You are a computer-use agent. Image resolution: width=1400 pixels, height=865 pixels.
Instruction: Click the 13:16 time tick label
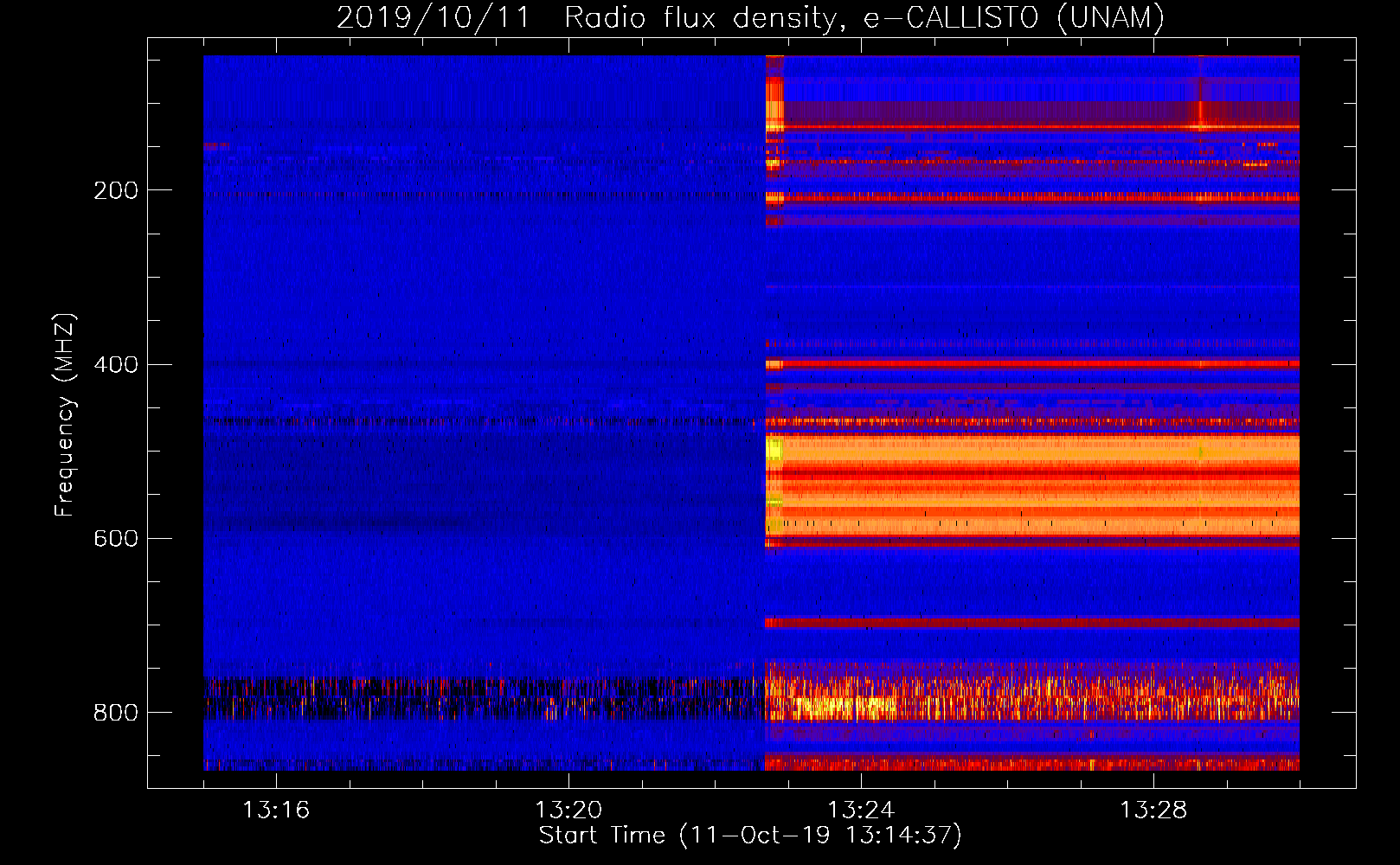pos(276,811)
